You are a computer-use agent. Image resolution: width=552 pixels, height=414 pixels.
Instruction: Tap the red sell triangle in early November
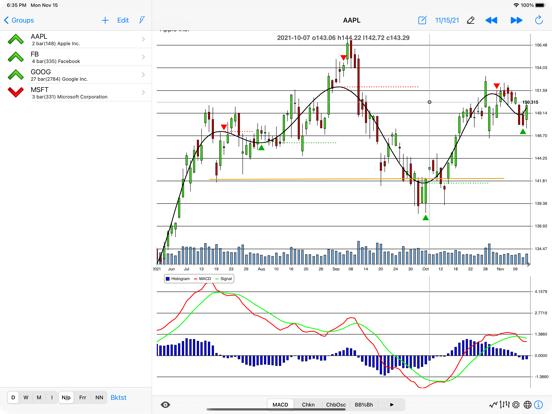tap(496, 86)
